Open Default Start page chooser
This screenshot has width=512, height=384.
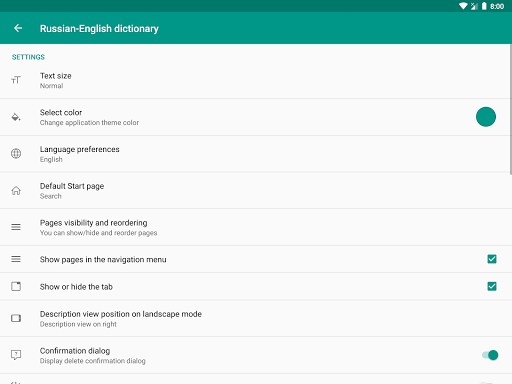pos(256,190)
